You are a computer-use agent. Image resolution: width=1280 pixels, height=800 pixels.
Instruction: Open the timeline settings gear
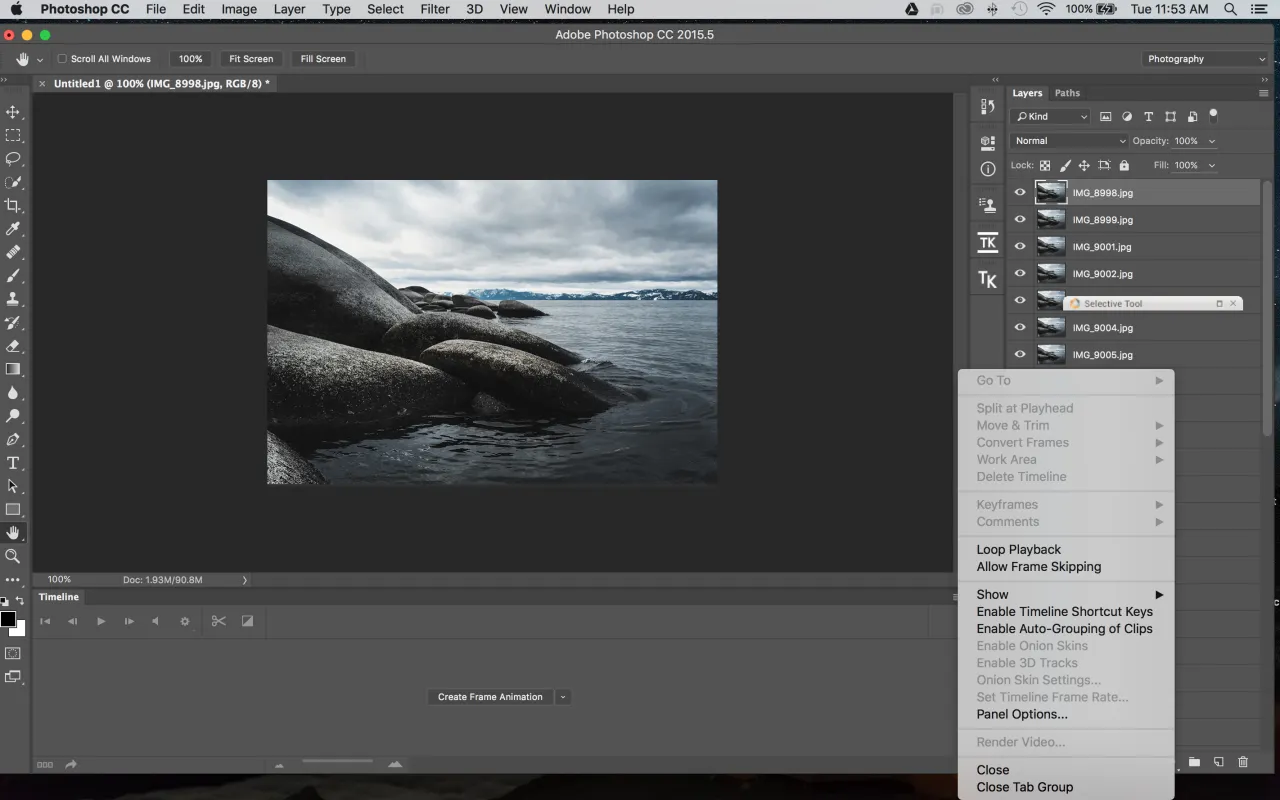coord(184,621)
